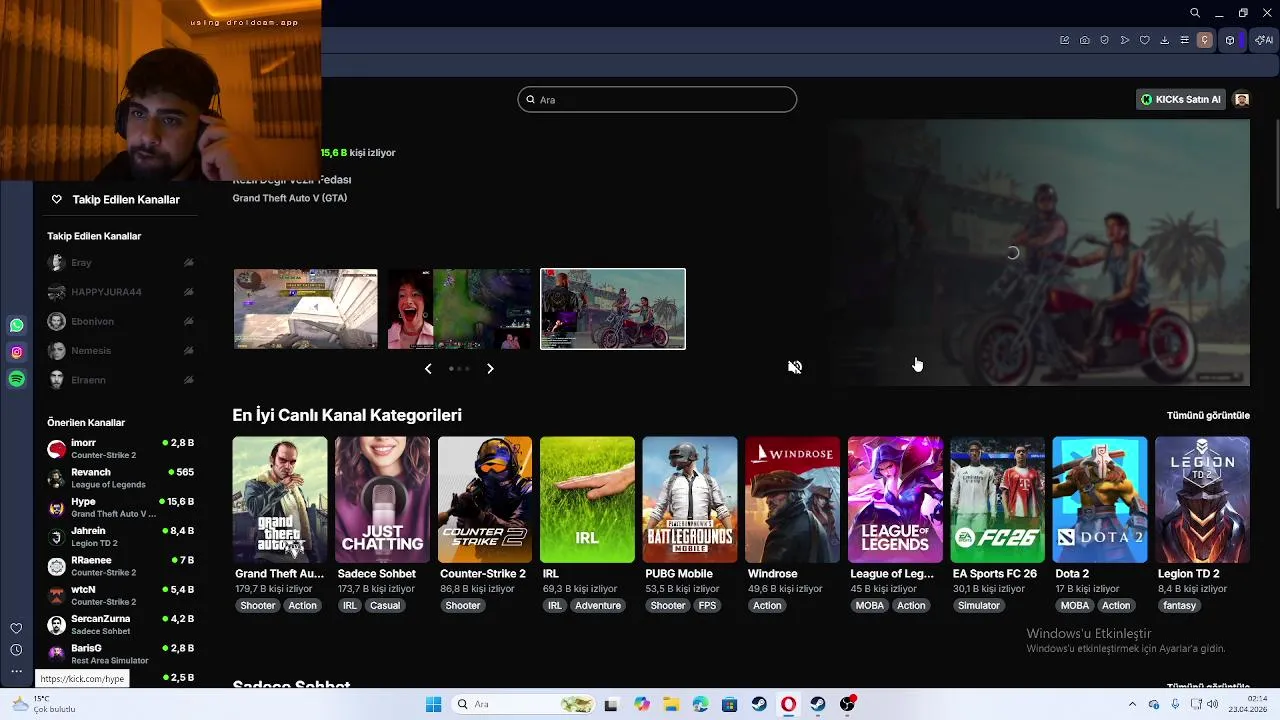Image resolution: width=1280 pixels, height=720 pixels.
Task: Open Instagram in the Opera sidebar
Action: [16, 352]
